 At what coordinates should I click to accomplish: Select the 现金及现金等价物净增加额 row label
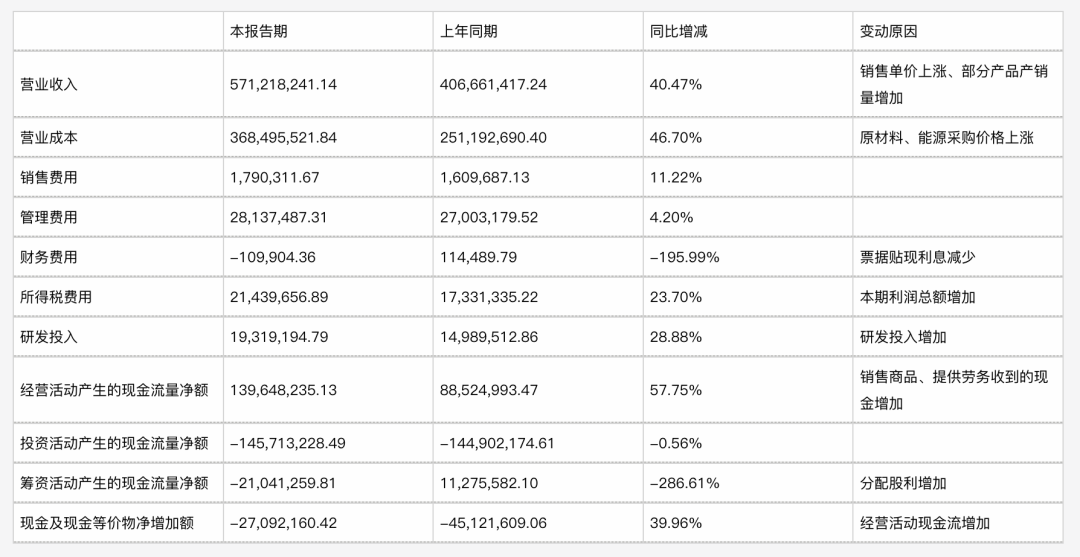[x=107, y=523]
